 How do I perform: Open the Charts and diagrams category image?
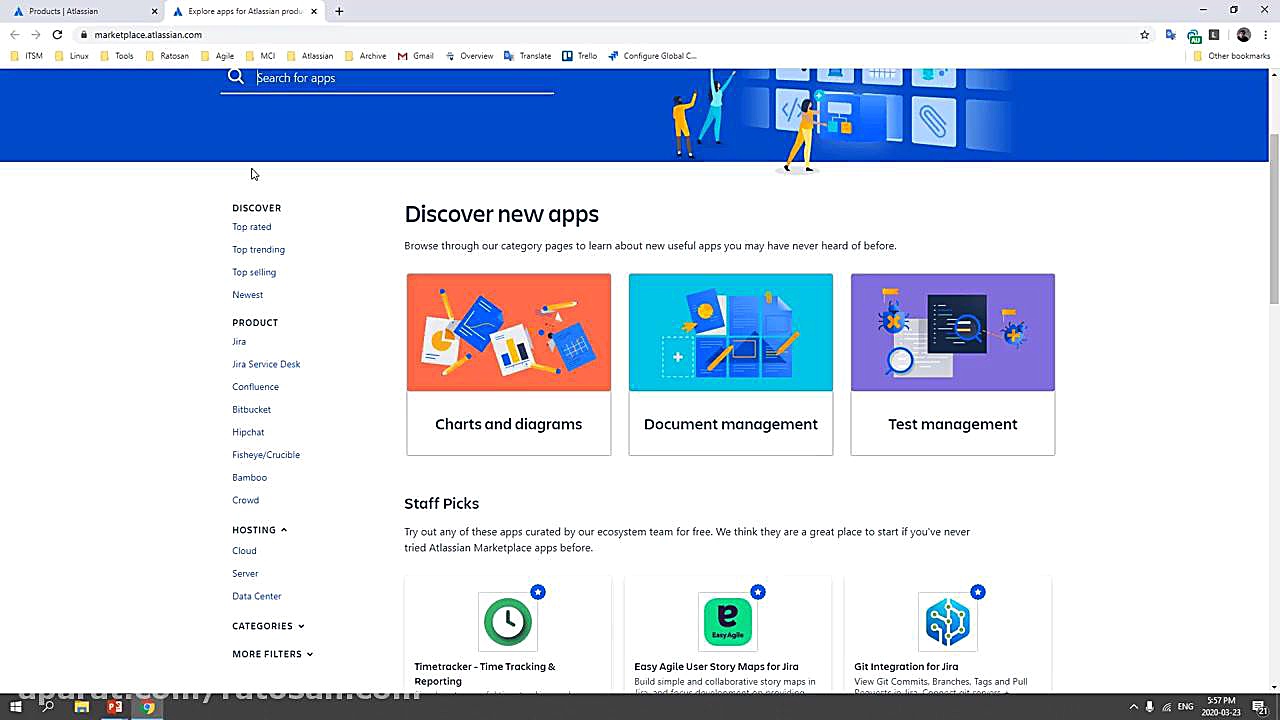(x=509, y=332)
